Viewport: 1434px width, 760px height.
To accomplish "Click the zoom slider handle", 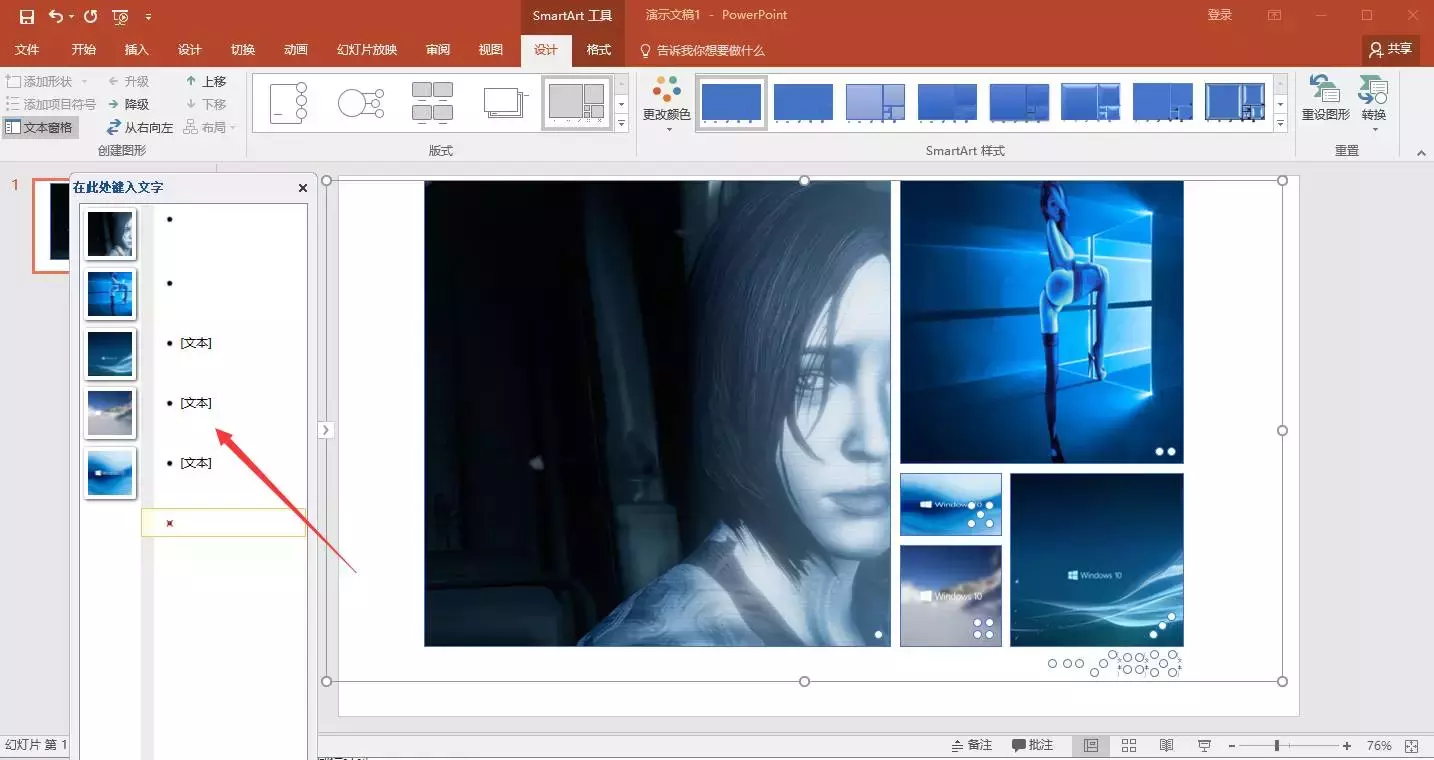I will click(1277, 746).
